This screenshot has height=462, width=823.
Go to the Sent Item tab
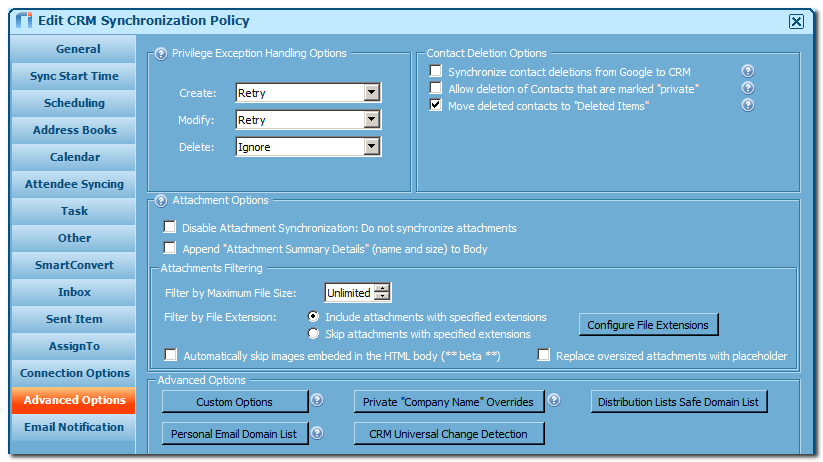point(73,319)
